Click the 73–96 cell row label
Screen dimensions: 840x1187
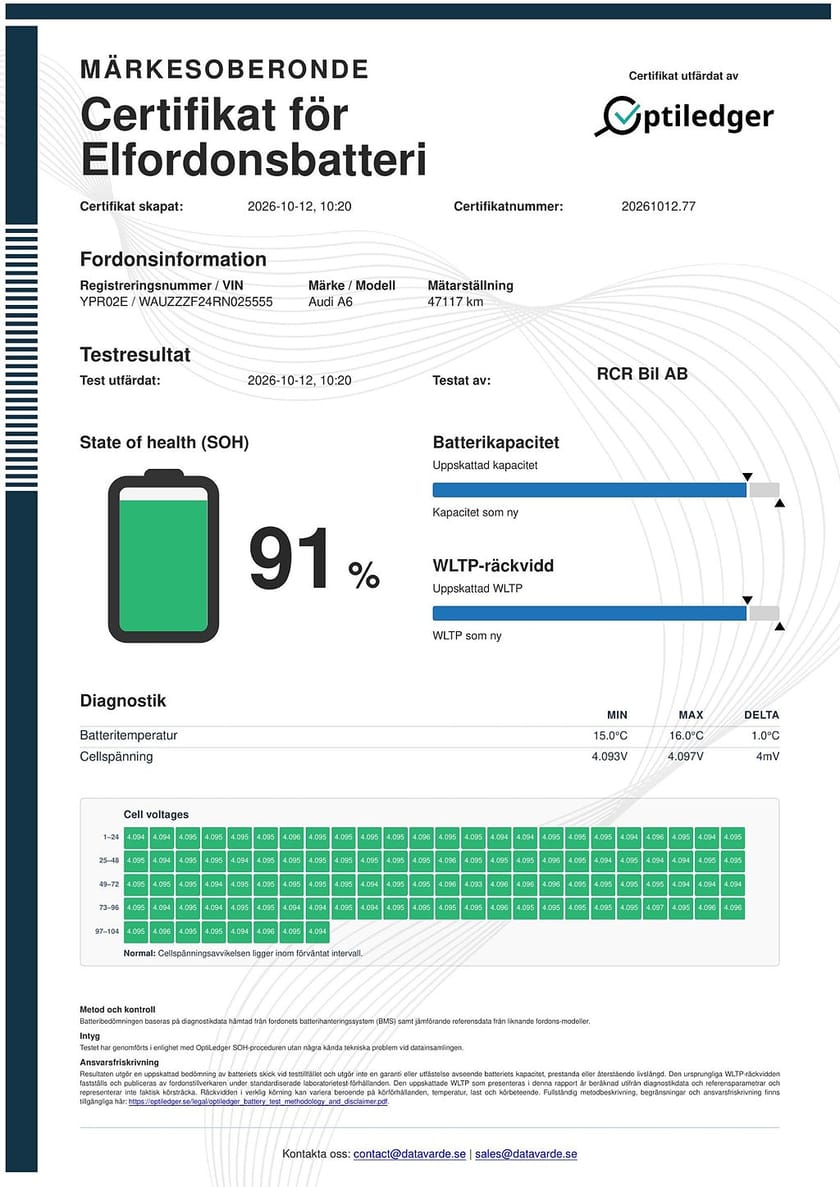109,907
